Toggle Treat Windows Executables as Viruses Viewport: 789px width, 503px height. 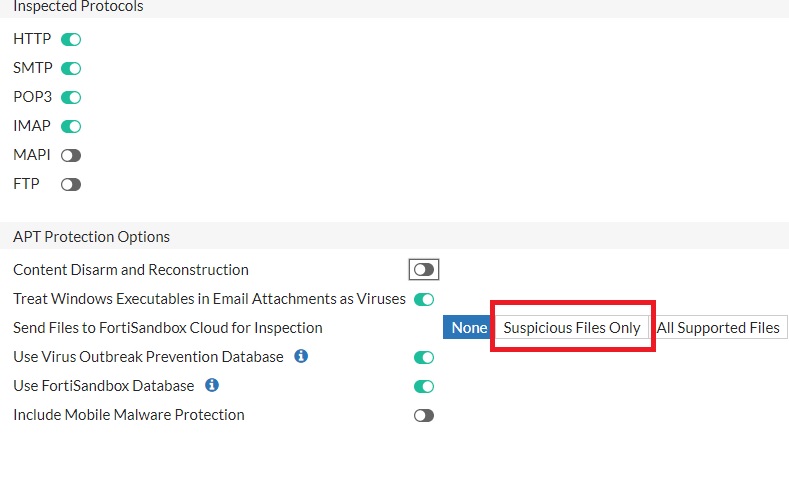coord(424,299)
